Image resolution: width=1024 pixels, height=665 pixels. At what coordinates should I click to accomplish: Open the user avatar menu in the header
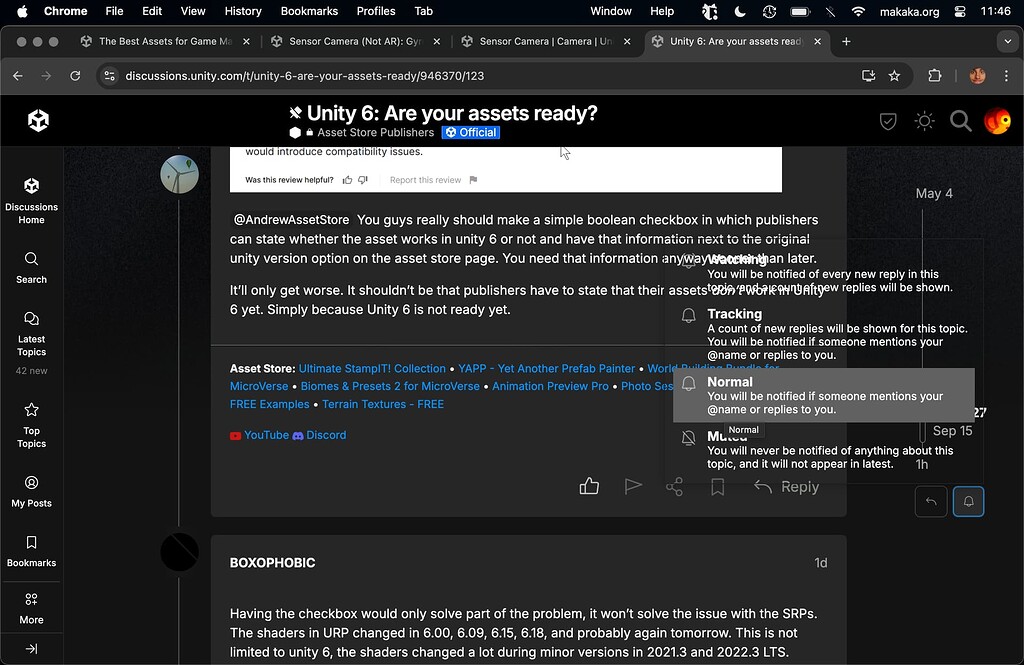tap(997, 121)
